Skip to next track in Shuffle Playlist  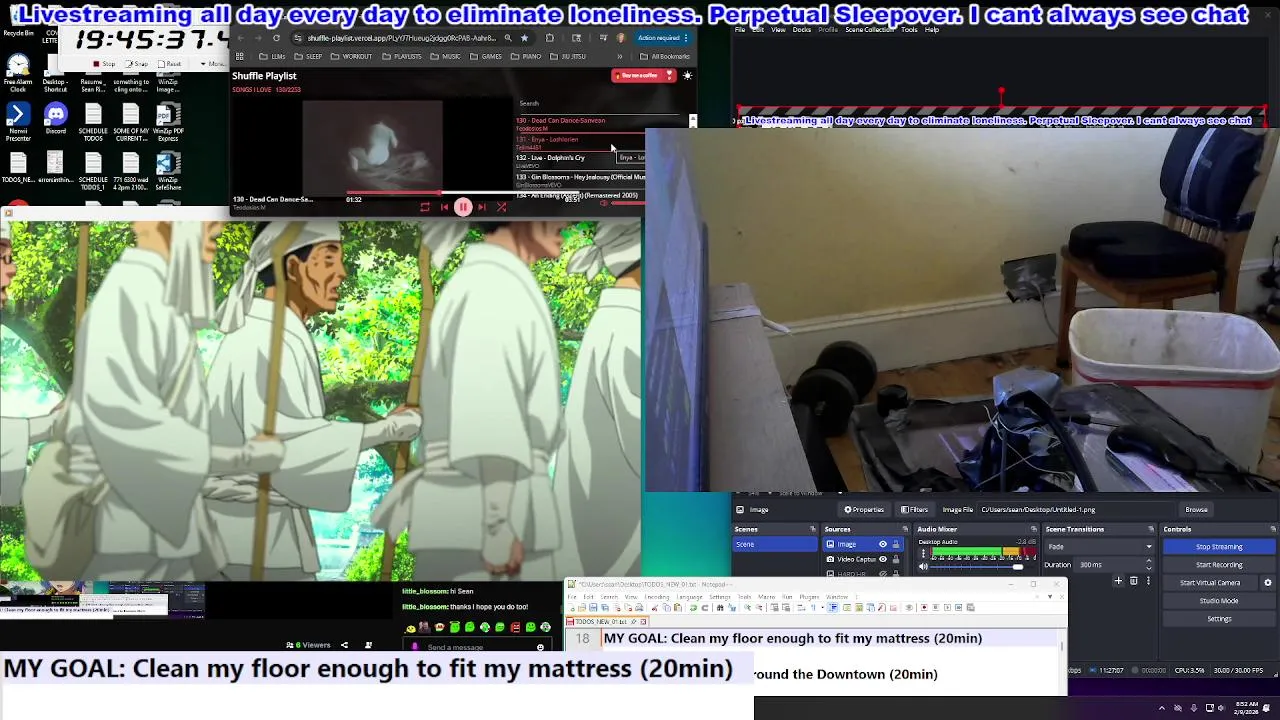pos(482,207)
